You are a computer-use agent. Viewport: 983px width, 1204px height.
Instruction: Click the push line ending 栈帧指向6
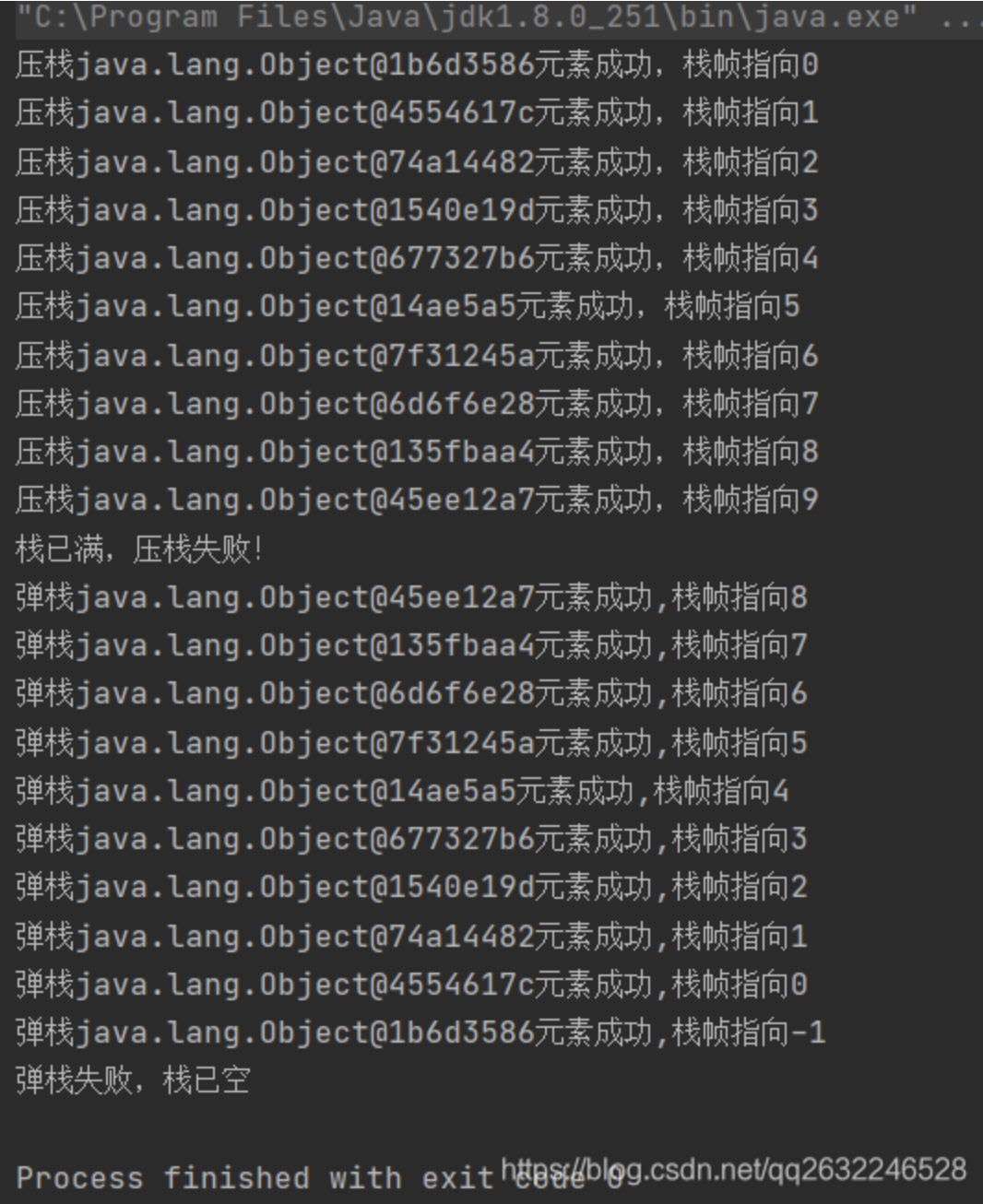pyautogui.click(x=417, y=356)
